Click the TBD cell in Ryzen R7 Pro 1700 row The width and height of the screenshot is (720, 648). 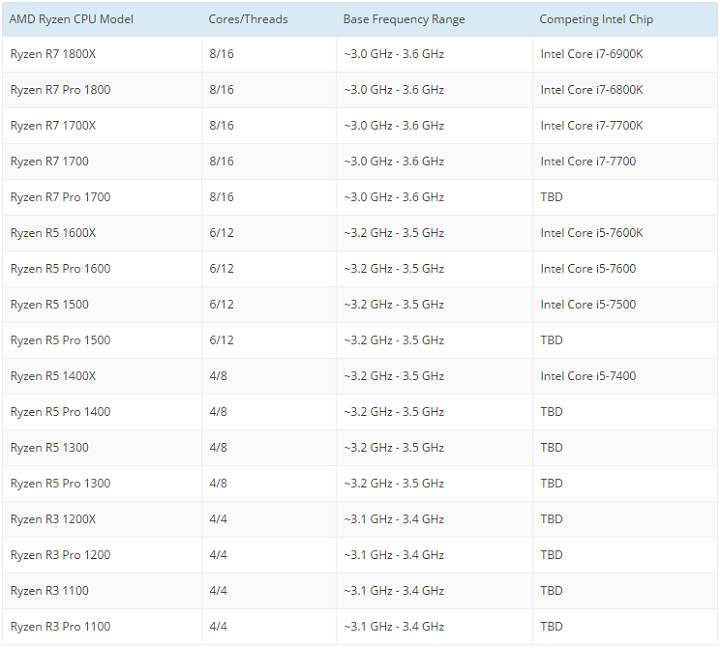pyautogui.click(x=625, y=197)
